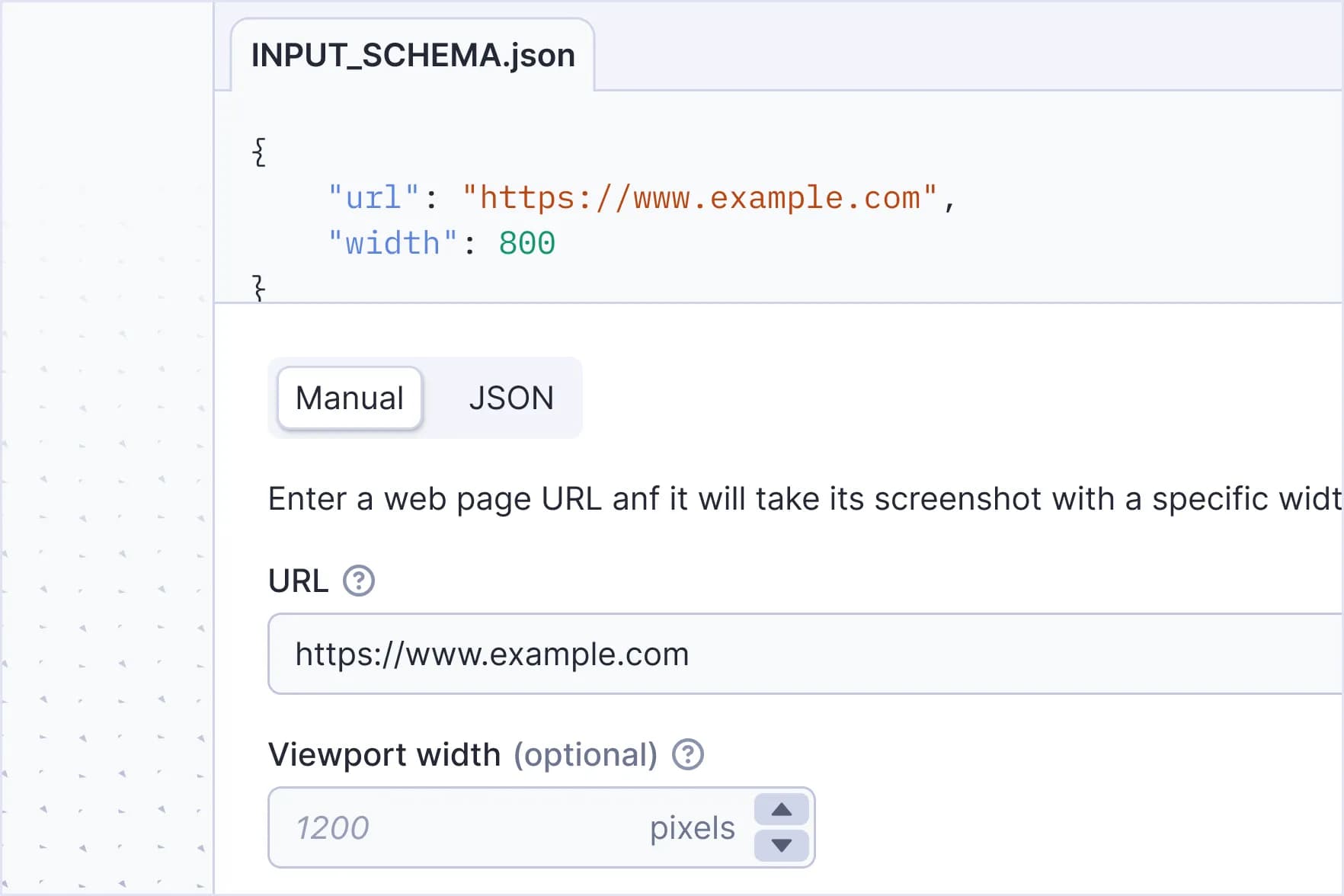The image size is (1344, 896).
Task: Click the "width" key in the JSON code
Action: pos(392,244)
